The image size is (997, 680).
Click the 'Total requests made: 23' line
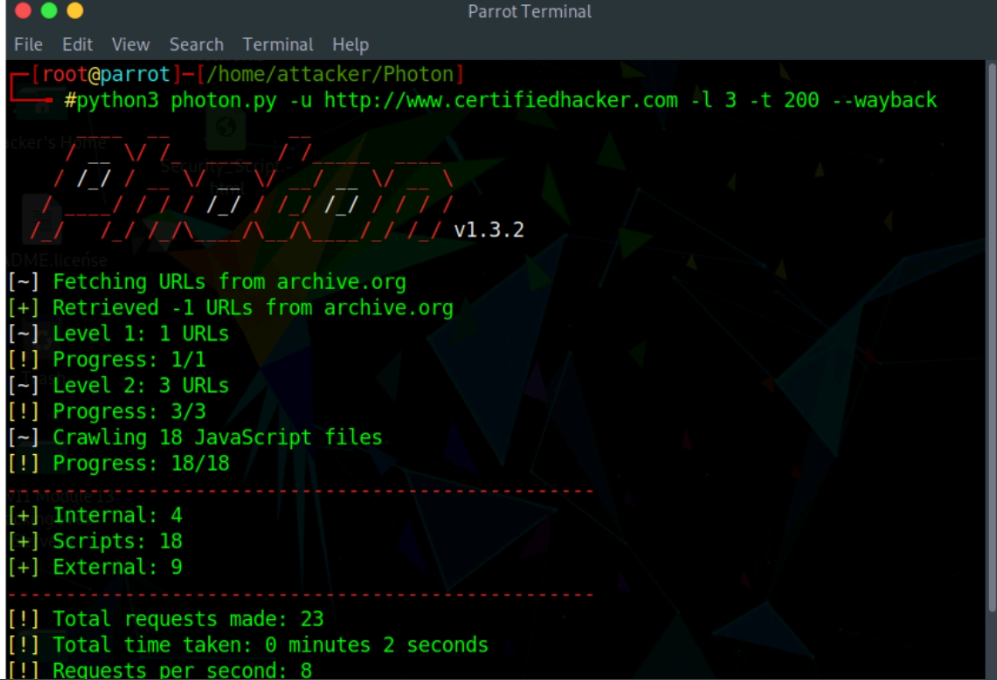(188, 619)
